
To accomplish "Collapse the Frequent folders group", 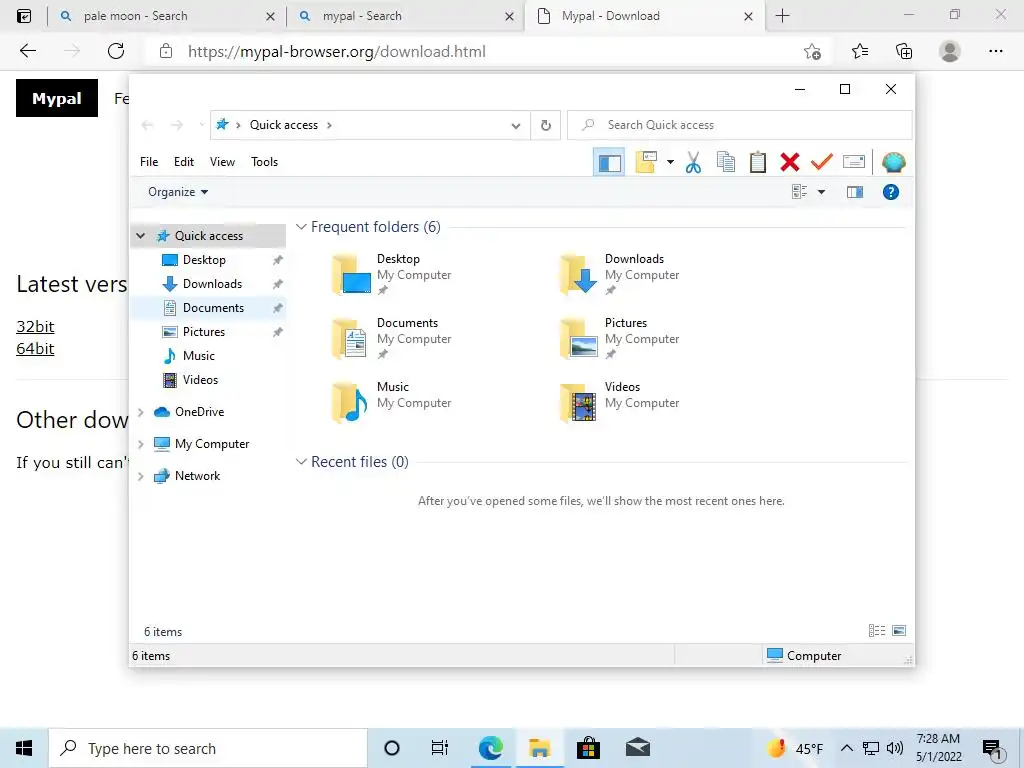I will click(x=301, y=227).
